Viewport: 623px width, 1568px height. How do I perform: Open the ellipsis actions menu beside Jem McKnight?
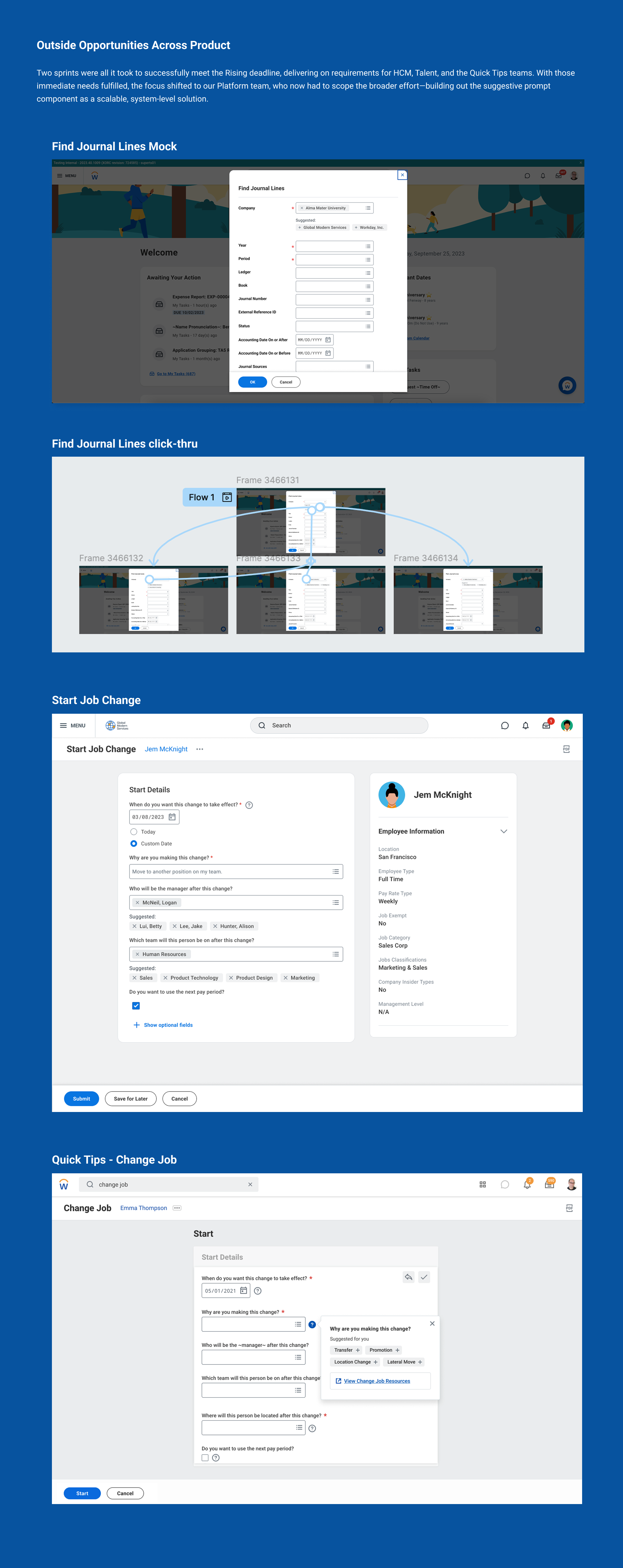(200, 749)
